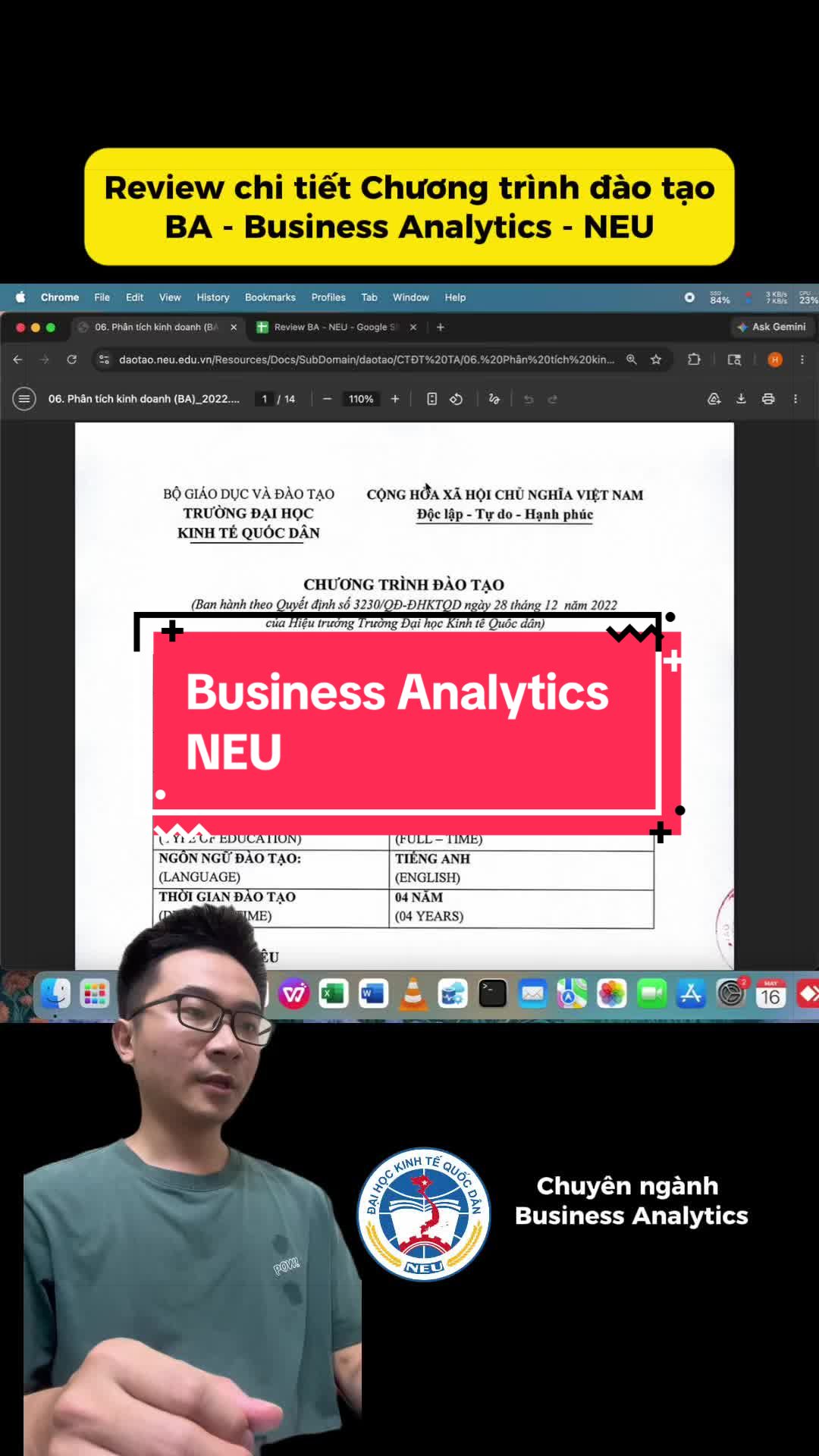Open Terminal from the Dock
819x1456 pixels.
[x=493, y=993]
